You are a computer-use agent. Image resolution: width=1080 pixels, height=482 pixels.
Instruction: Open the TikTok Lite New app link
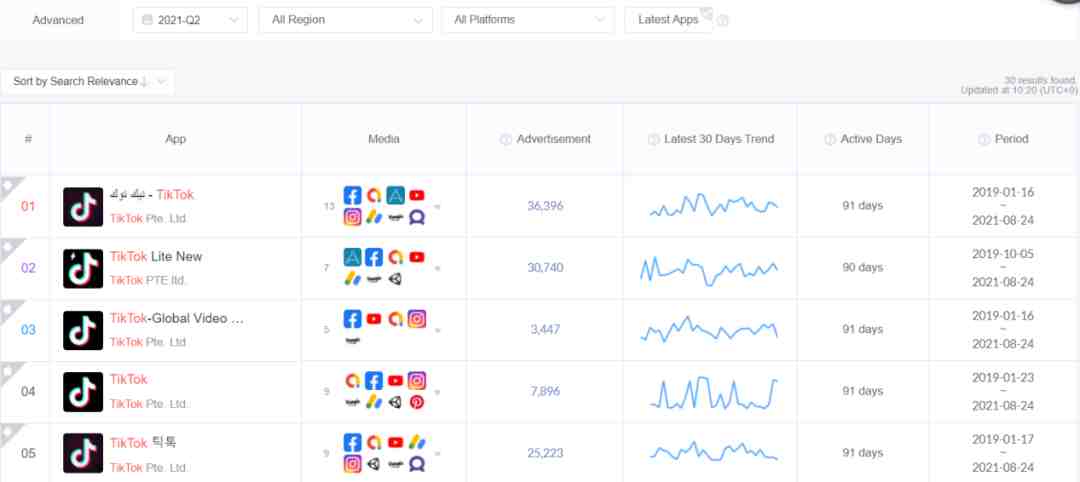(156, 257)
